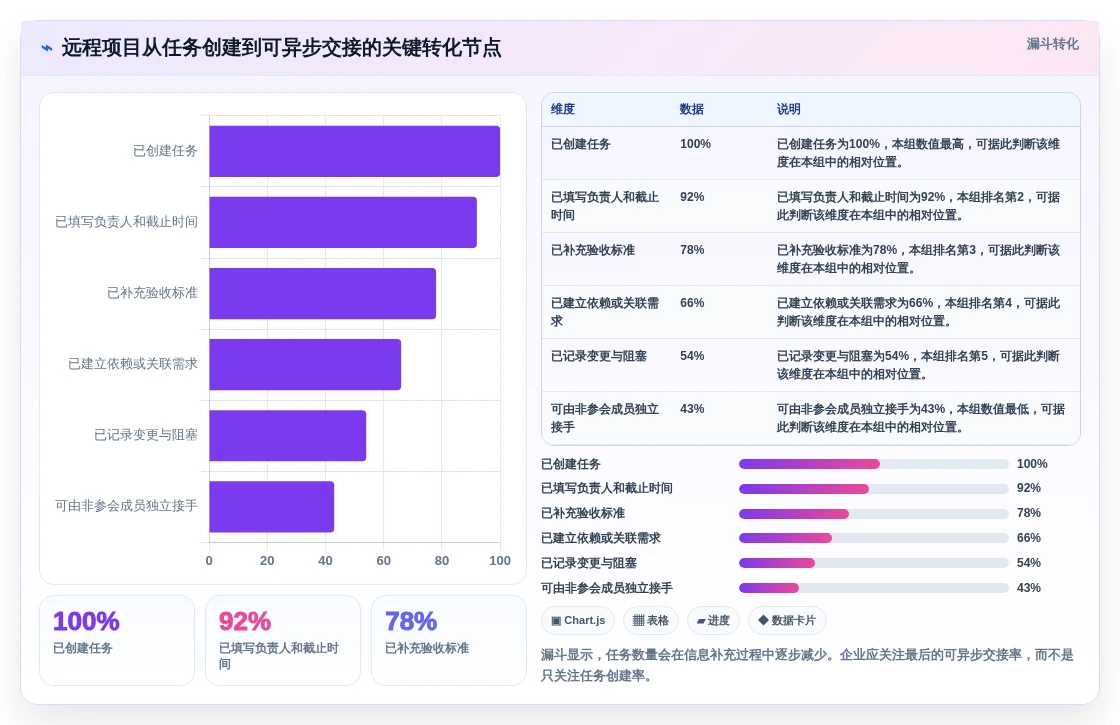Click the 表格 chip
Image resolution: width=1120 pixels, height=725 pixels.
[x=651, y=620]
